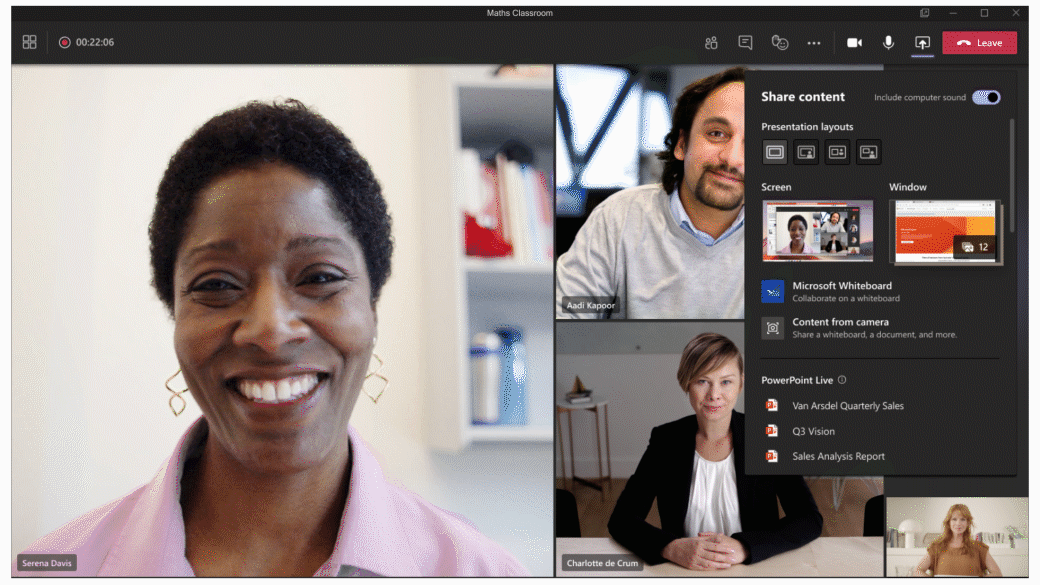Click the Maths Classroom window title
Image resolution: width=1040 pixels, height=585 pixels.
519,13
